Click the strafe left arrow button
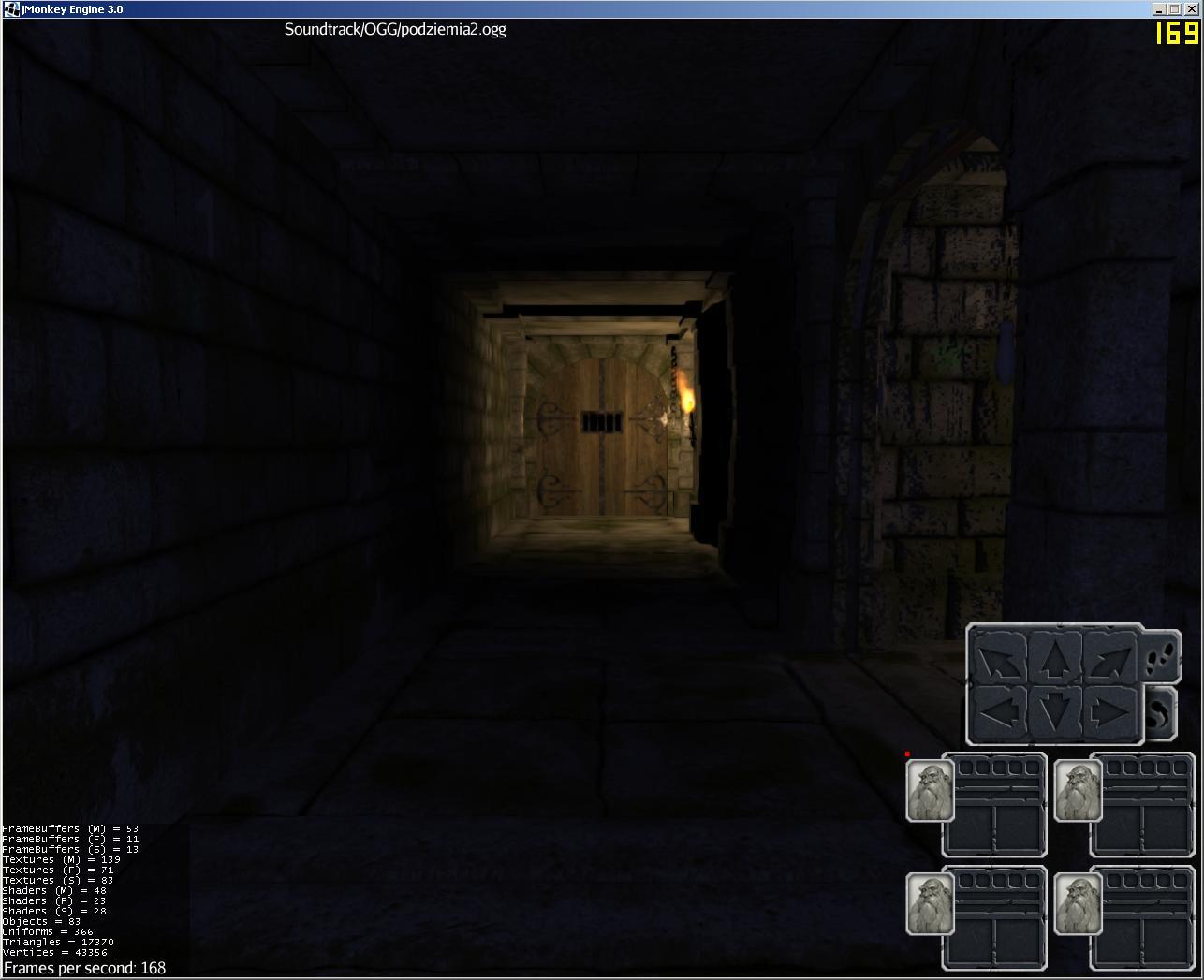 tap(999, 711)
